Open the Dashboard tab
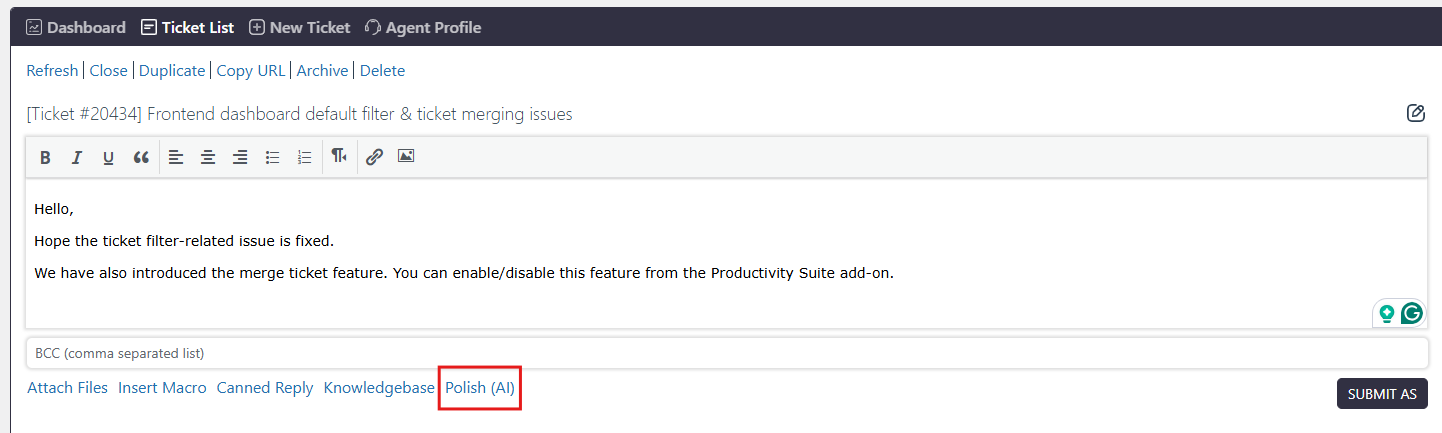Screen dimensions: 1442x433 click(x=76, y=28)
